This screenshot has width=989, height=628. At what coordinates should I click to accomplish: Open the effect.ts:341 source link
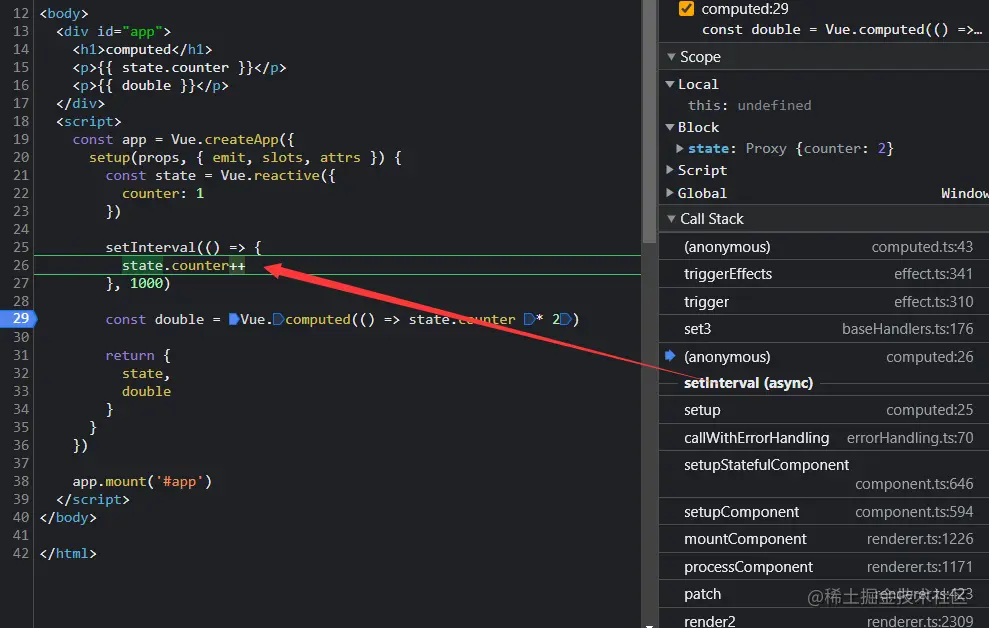(933, 274)
